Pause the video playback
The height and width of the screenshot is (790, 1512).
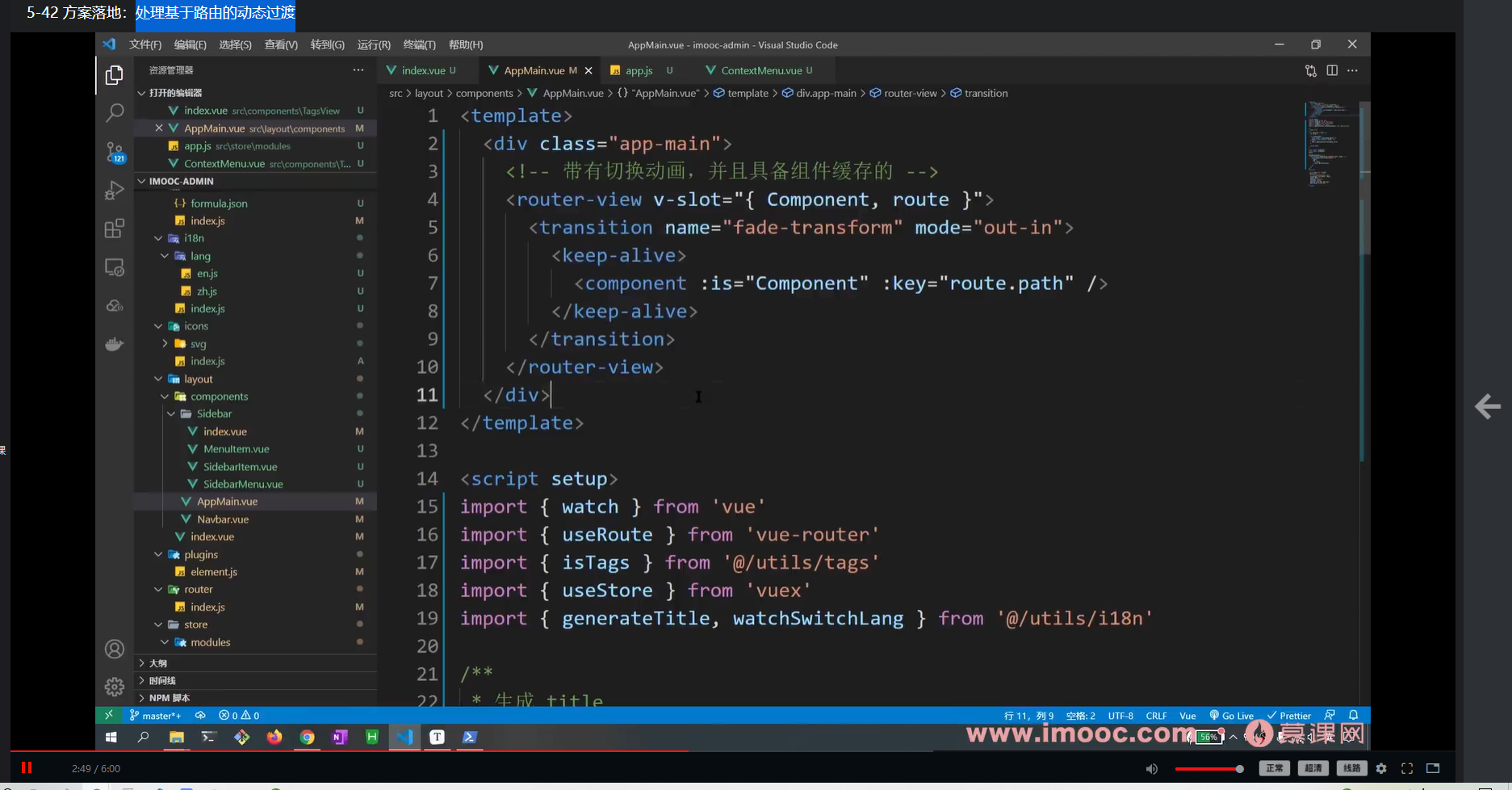click(27, 767)
